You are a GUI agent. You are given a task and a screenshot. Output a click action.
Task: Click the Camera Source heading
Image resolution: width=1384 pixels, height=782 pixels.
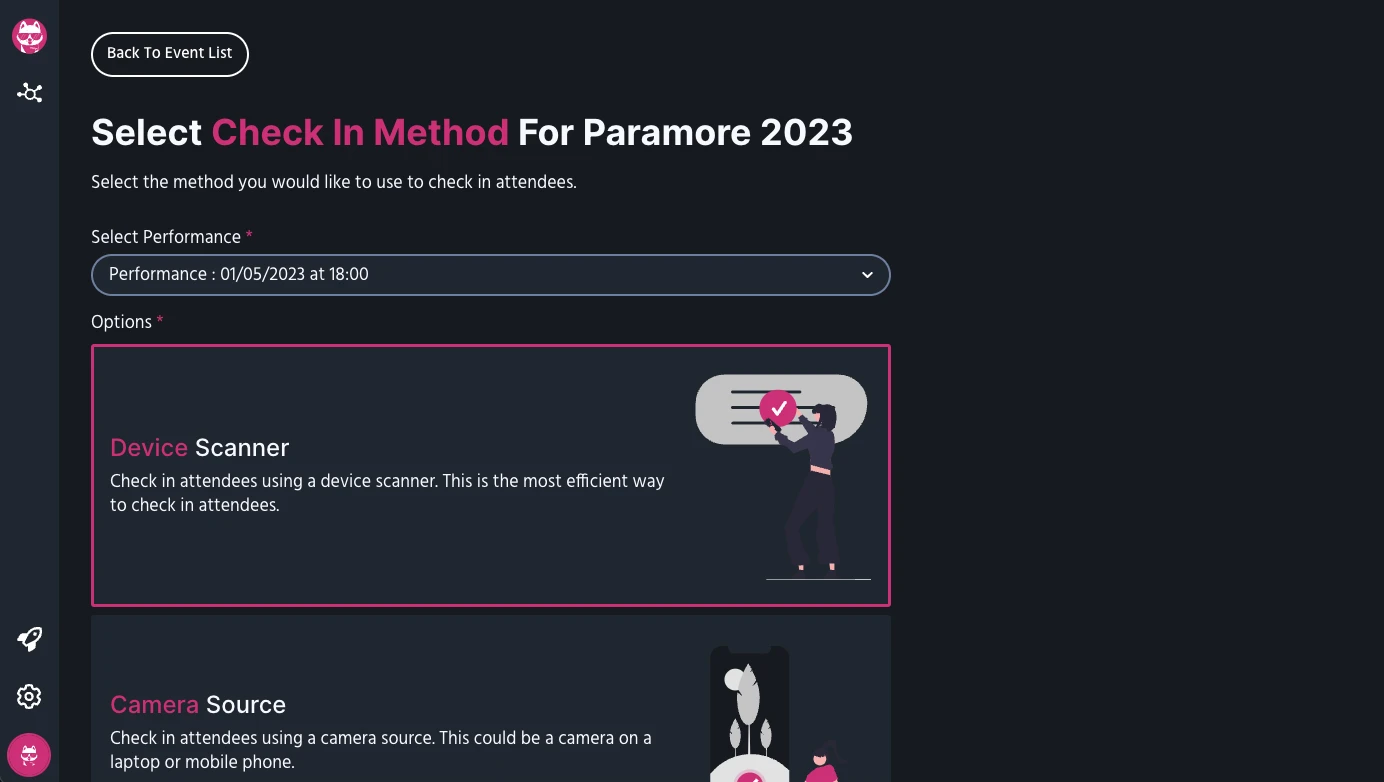(198, 704)
